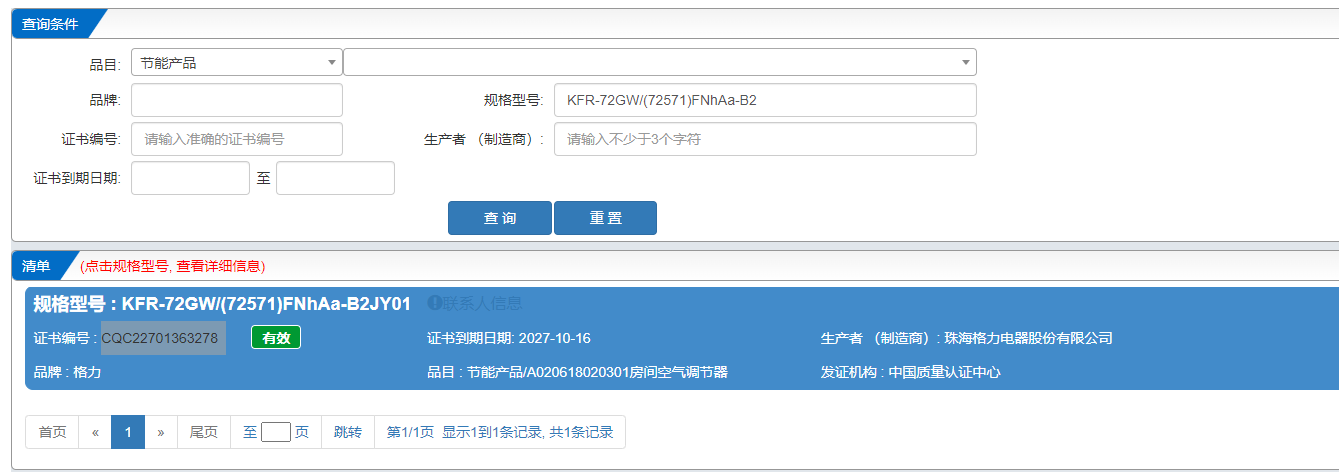This screenshot has width=1339, height=472.
Task: Click the 联系人信息 info icon
Action: tap(435, 303)
